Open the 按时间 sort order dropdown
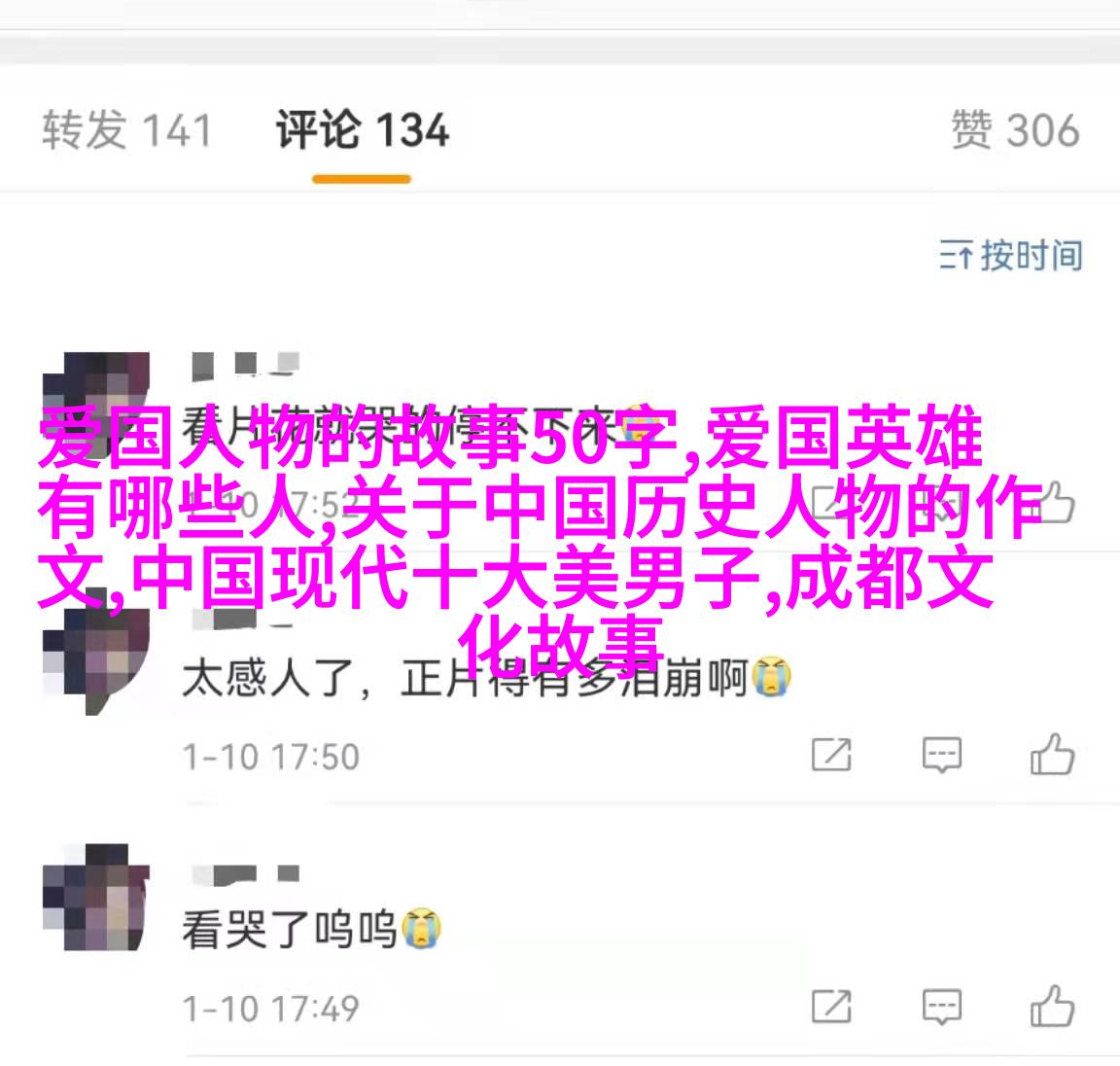Viewport: 1120px width, 1066px height. (x=1011, y=255)
